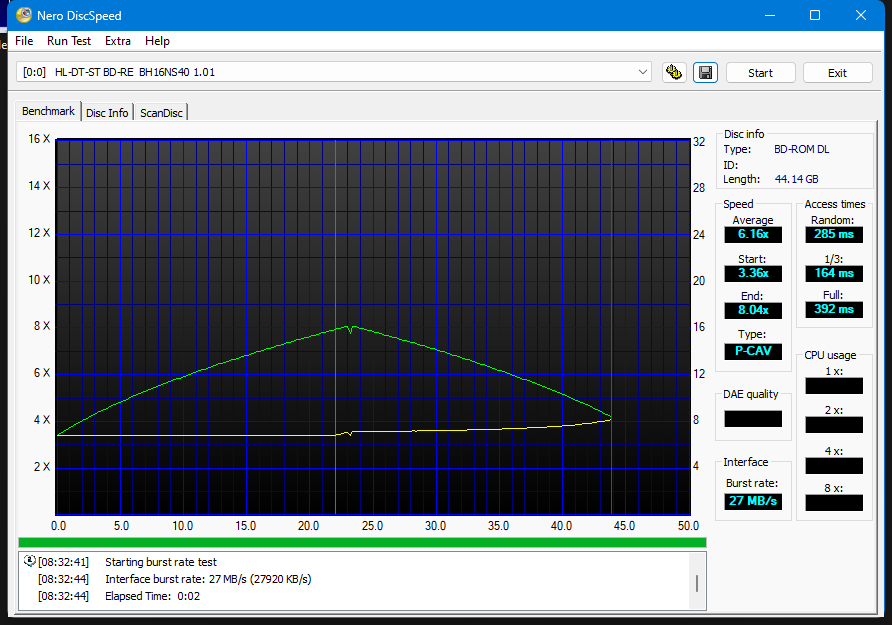Click the Nero DiscSpeed title bar icon
The width and height of the screenshot is (892, 625).
(24, 15)
